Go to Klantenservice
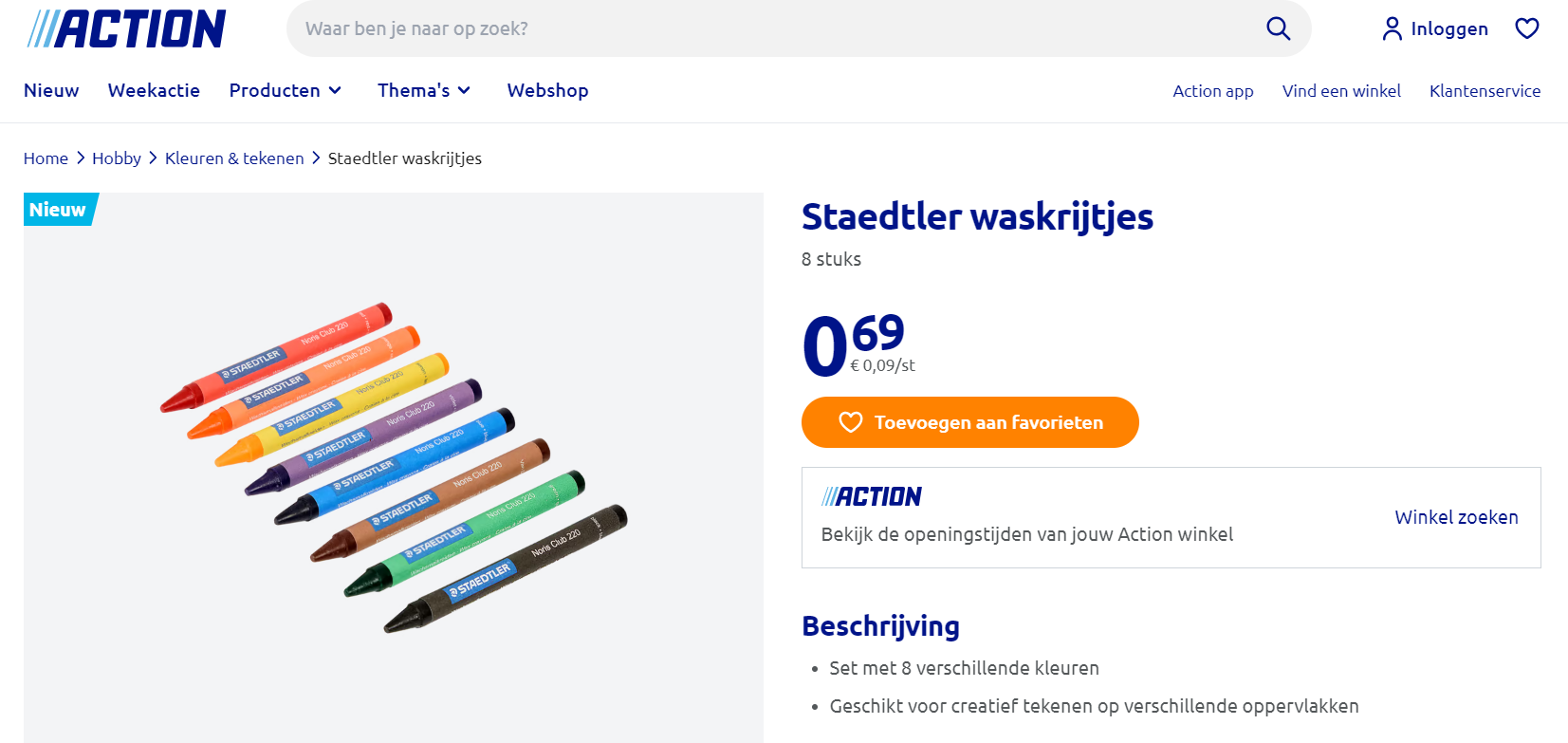Image resolution: width=1568 pixels, height=743 pixels. pos(1485,91)
